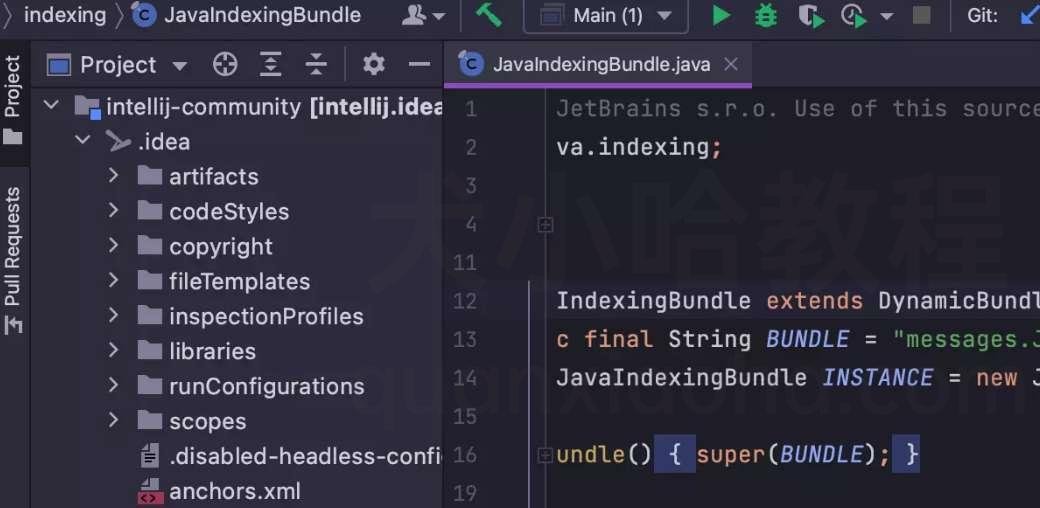Expand folded code region at line 4
Image resolution: width=1040 pixels, height=508 pixels.
(x=545, y=225)
